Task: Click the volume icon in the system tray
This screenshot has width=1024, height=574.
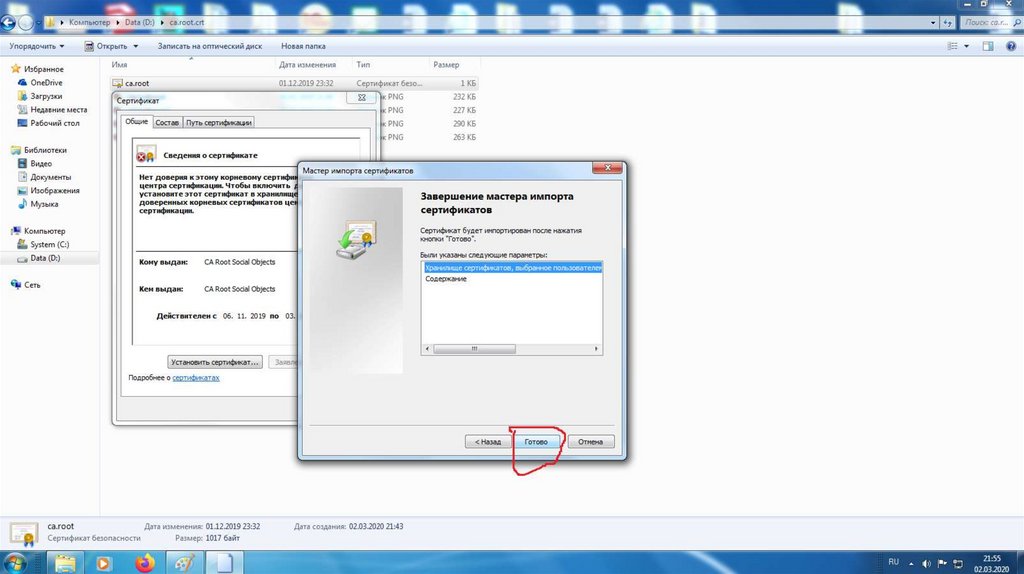Action: point(926,563)
